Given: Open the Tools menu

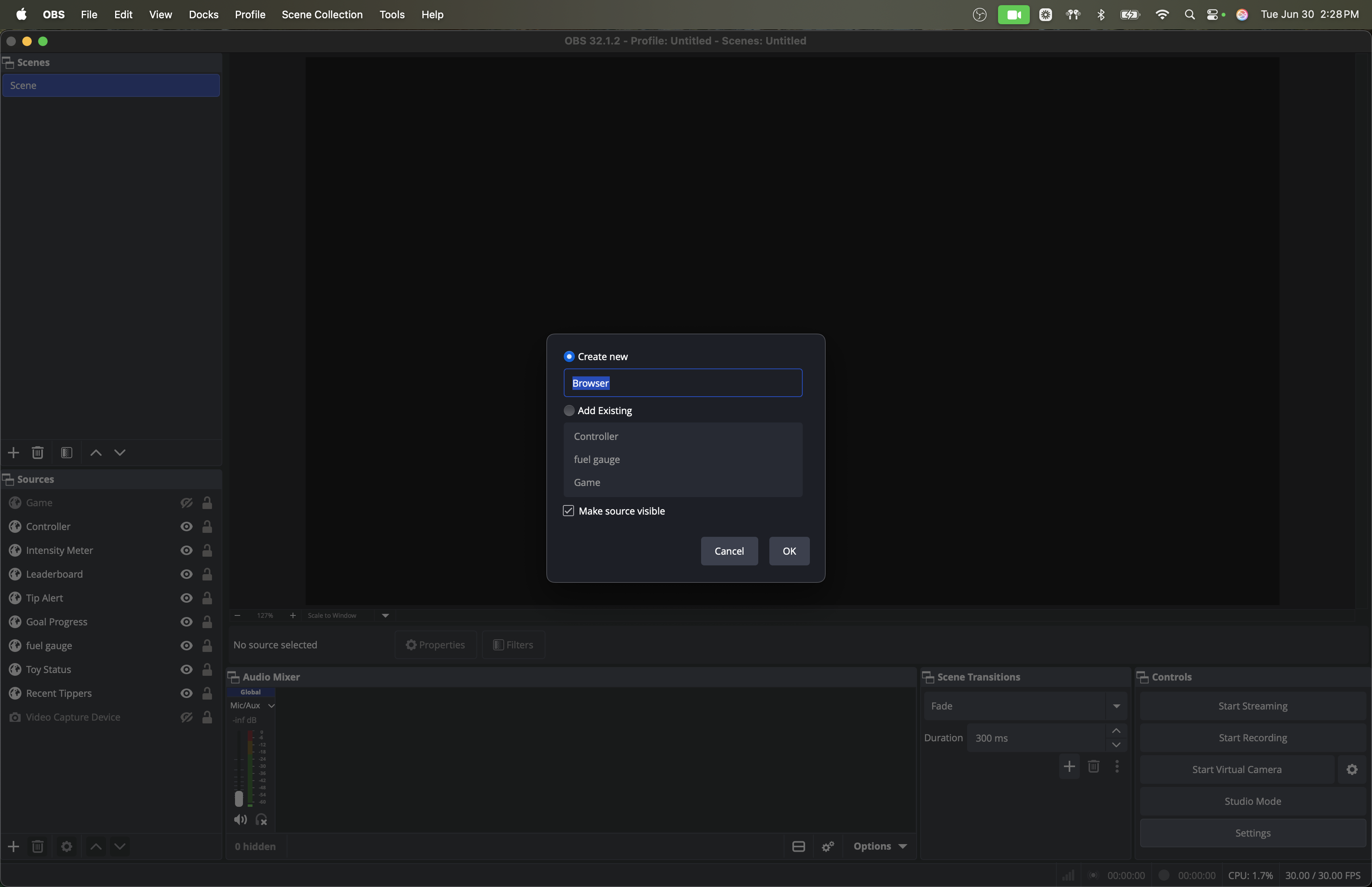Looking at the screenshot, I should click(391, 14).
